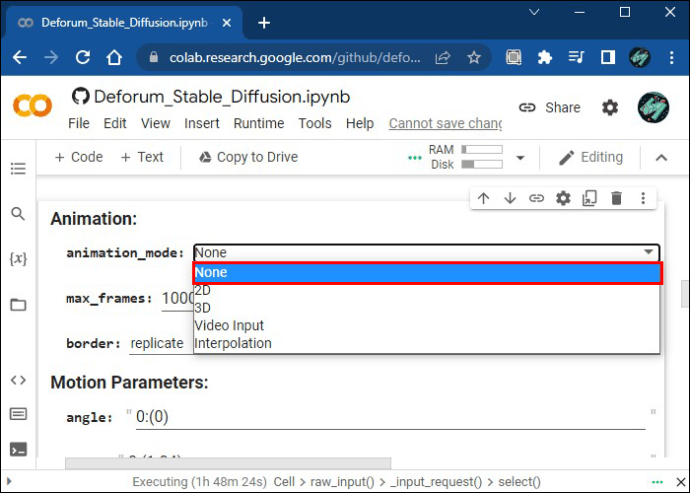690x493 pixels.
Task: Open Chrome three-dot menu
Action: [x=672, y=57]
